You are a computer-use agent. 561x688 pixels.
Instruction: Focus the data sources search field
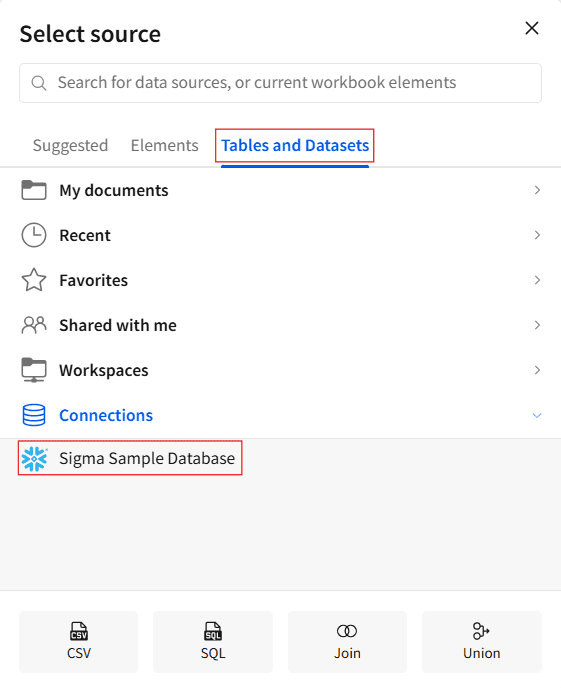(x=280, y=83)
